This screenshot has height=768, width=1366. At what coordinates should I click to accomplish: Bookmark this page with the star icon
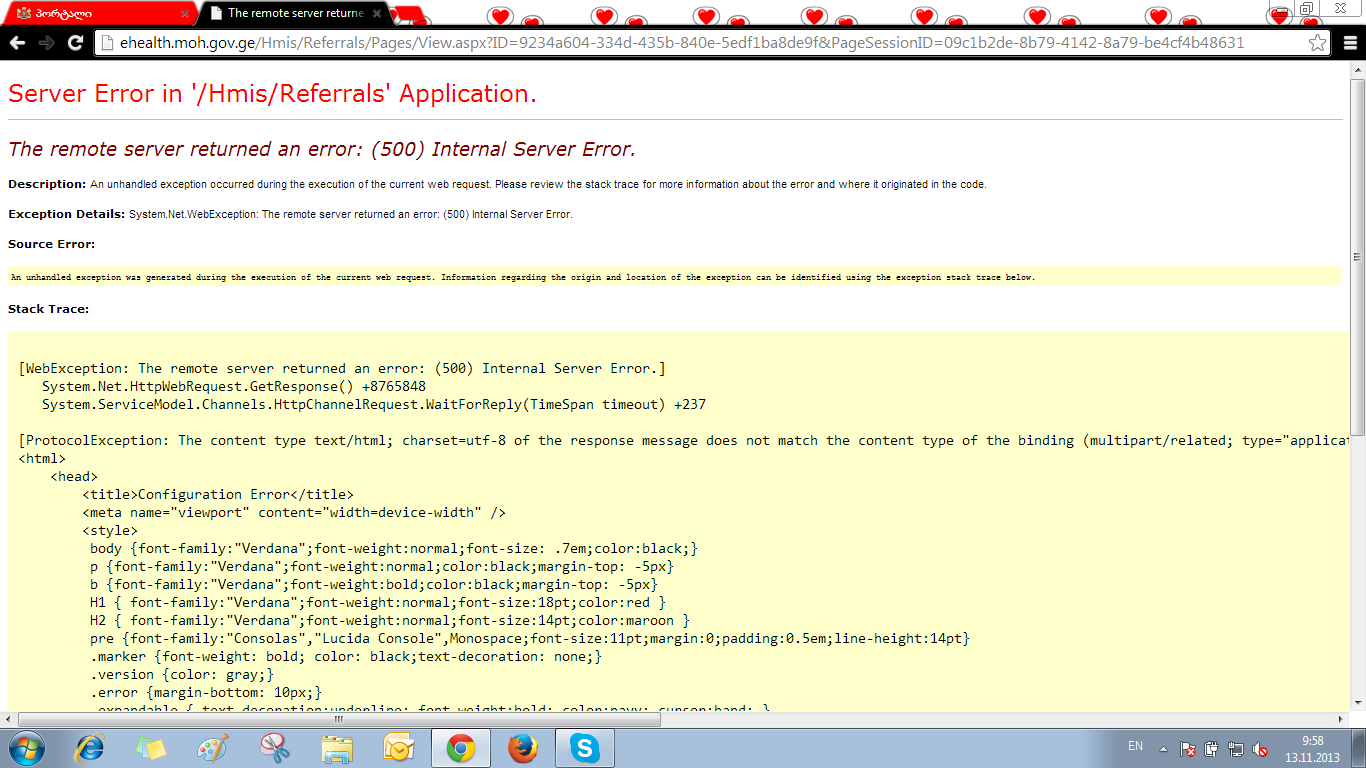point(1317,43)
